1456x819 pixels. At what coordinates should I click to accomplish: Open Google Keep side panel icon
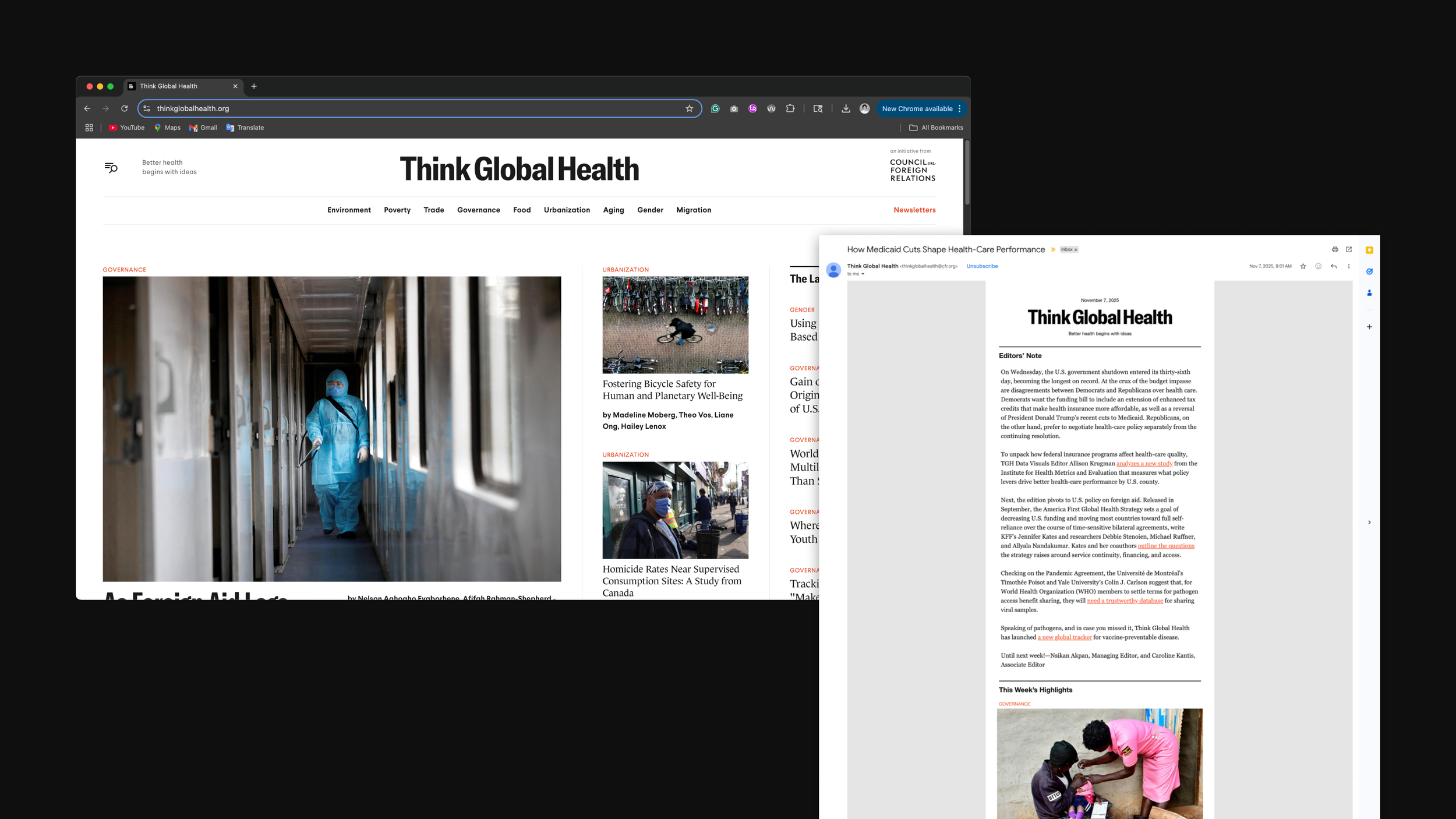coord(1369,250)
